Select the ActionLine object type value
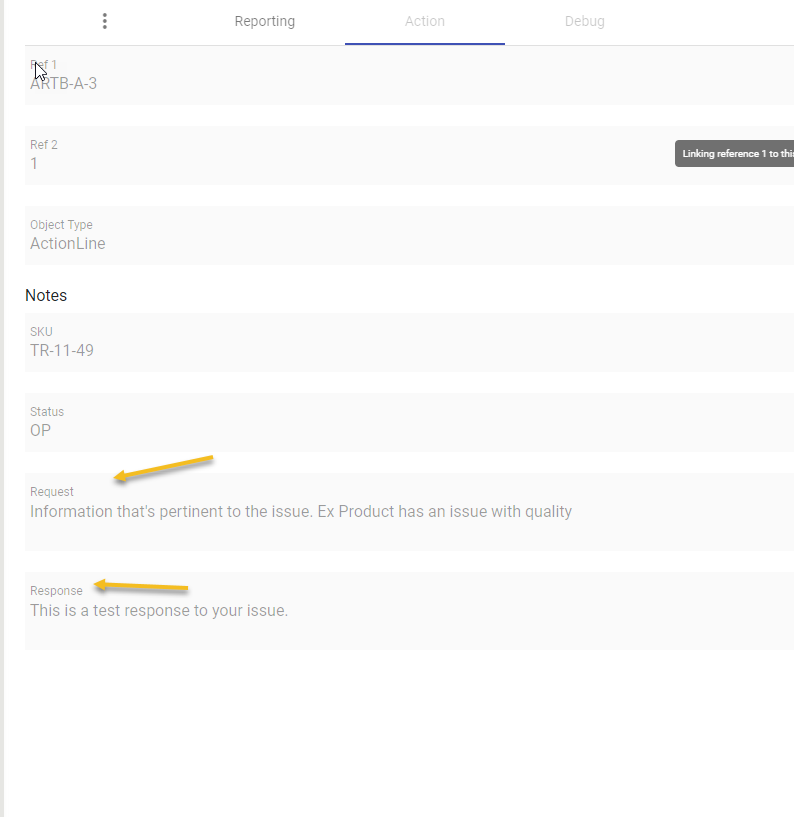Image resolution: width=794 pixels, height=817 pixels. pyautogui.click(x=68, y=244)
